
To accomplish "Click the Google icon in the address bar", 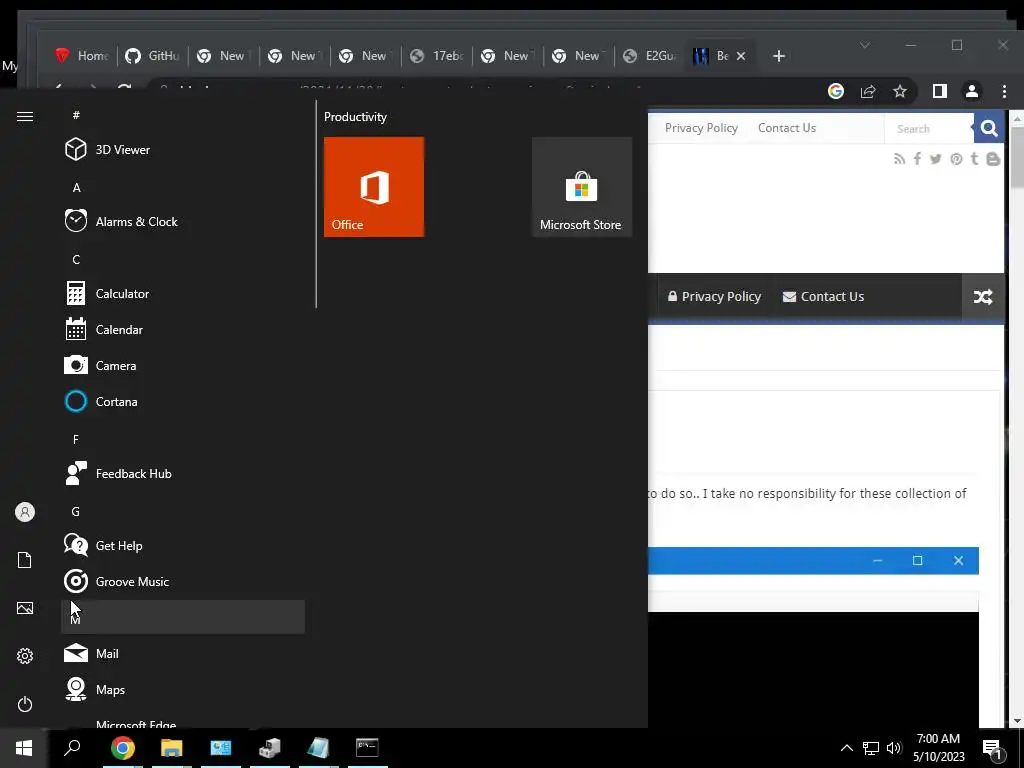I will coord(836,91).
